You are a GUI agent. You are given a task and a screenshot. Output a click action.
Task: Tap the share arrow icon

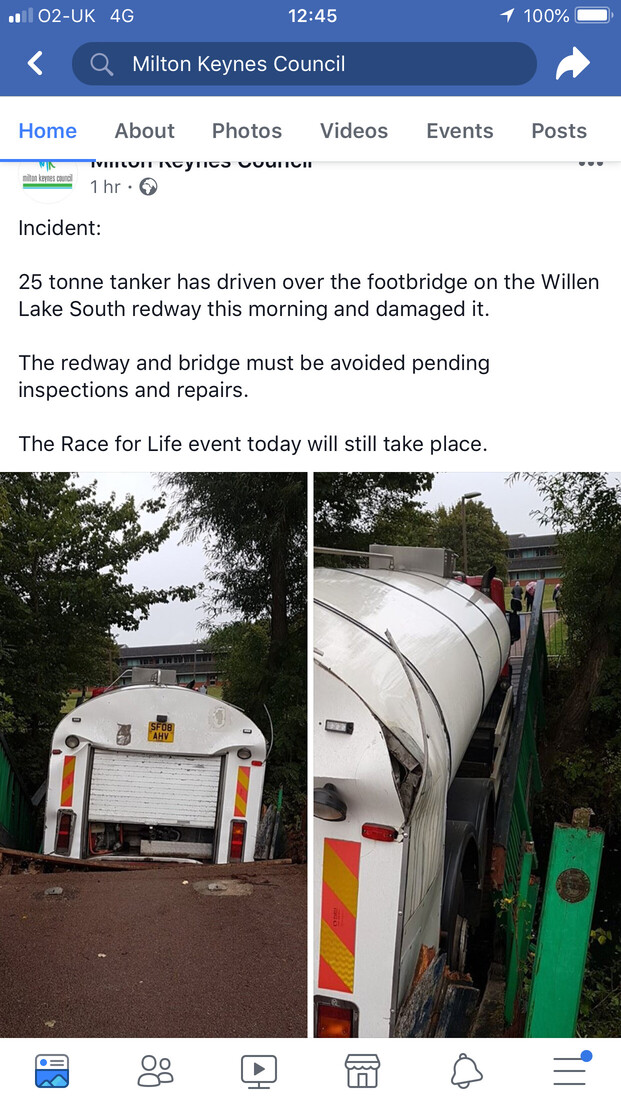tap(572, 63)
